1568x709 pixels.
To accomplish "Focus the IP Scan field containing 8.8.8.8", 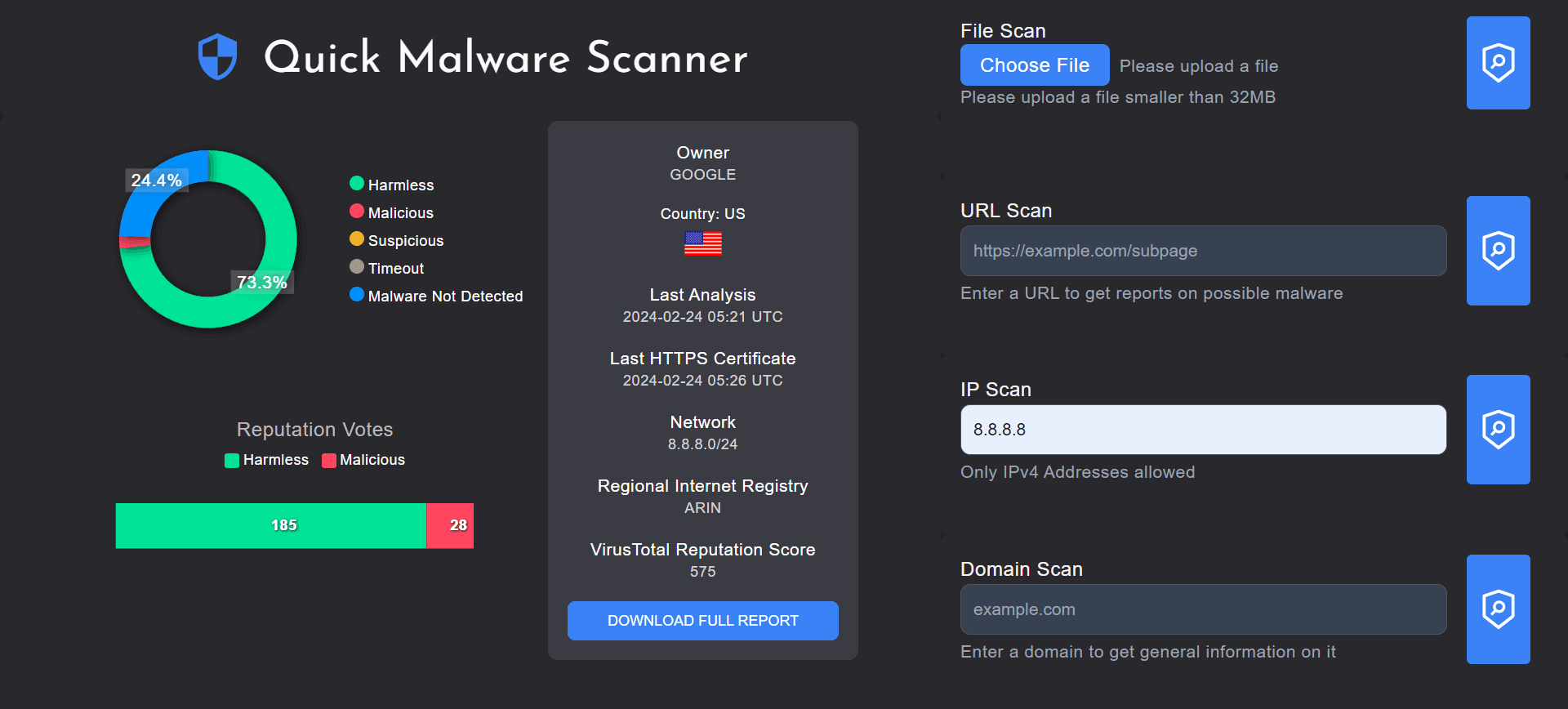I will click(x=1203, y=430).
